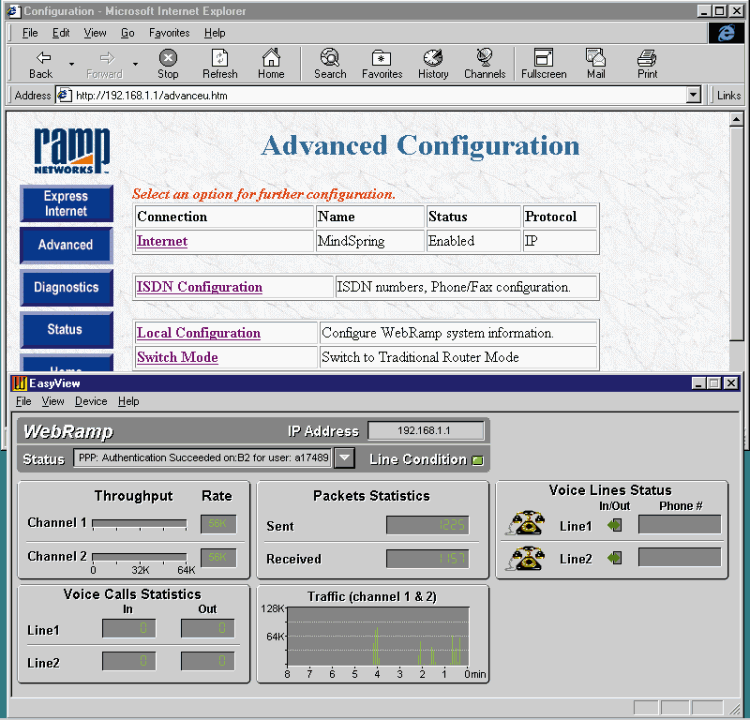Click the Express Internet sidebar button

[x=66, y=204]
